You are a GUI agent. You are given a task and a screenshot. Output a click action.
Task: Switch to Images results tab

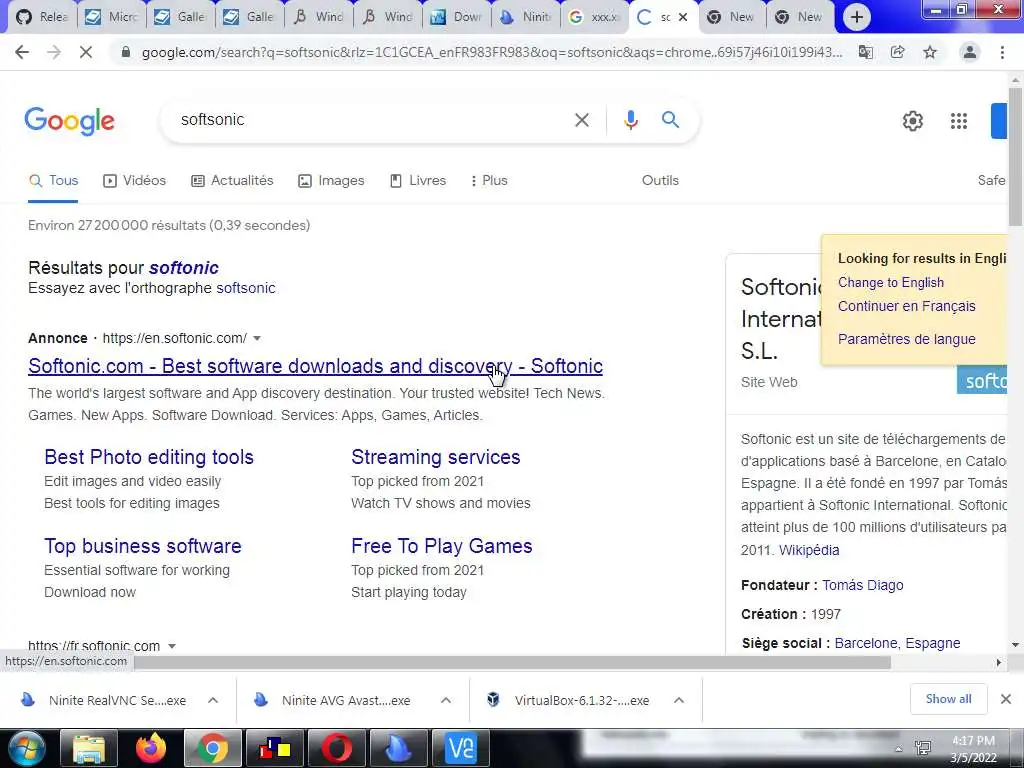[331, 180]
